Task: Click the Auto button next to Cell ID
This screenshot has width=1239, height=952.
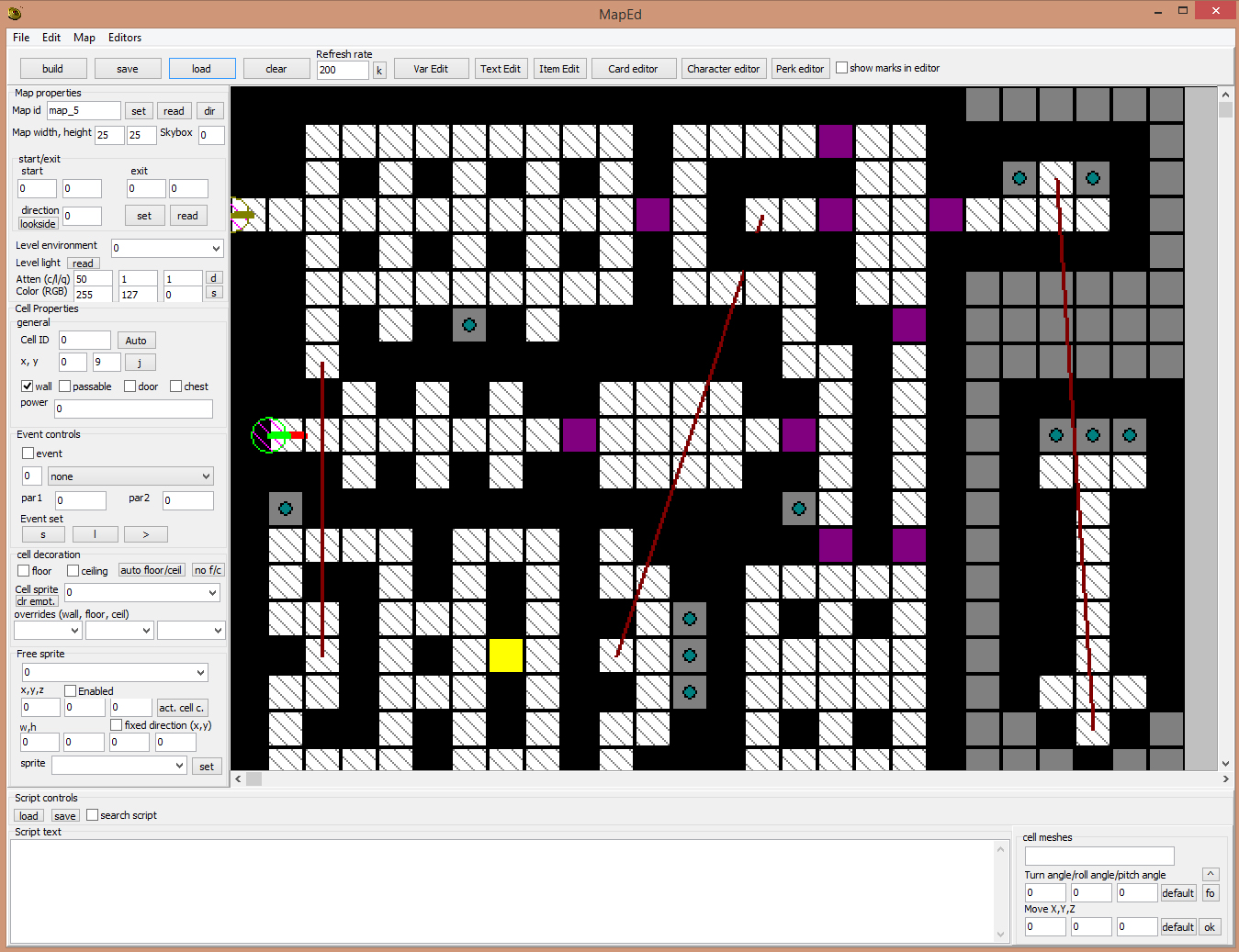Action: [136, 341]
